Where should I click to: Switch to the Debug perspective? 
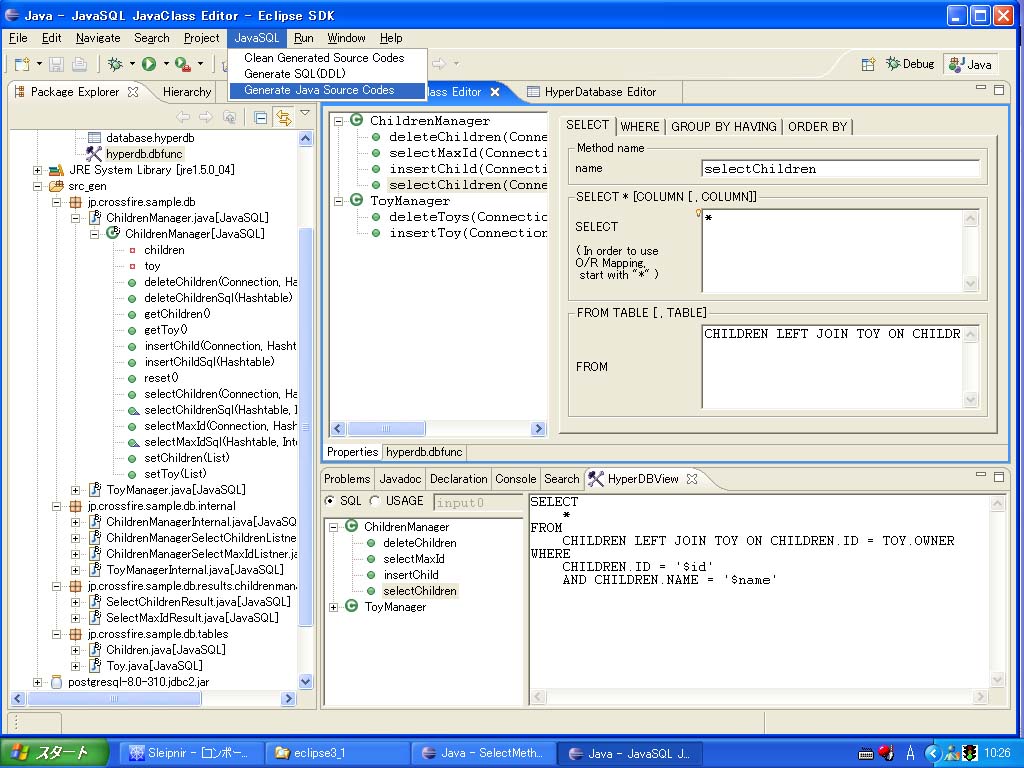pyautogui.click(x=909, y=64)
